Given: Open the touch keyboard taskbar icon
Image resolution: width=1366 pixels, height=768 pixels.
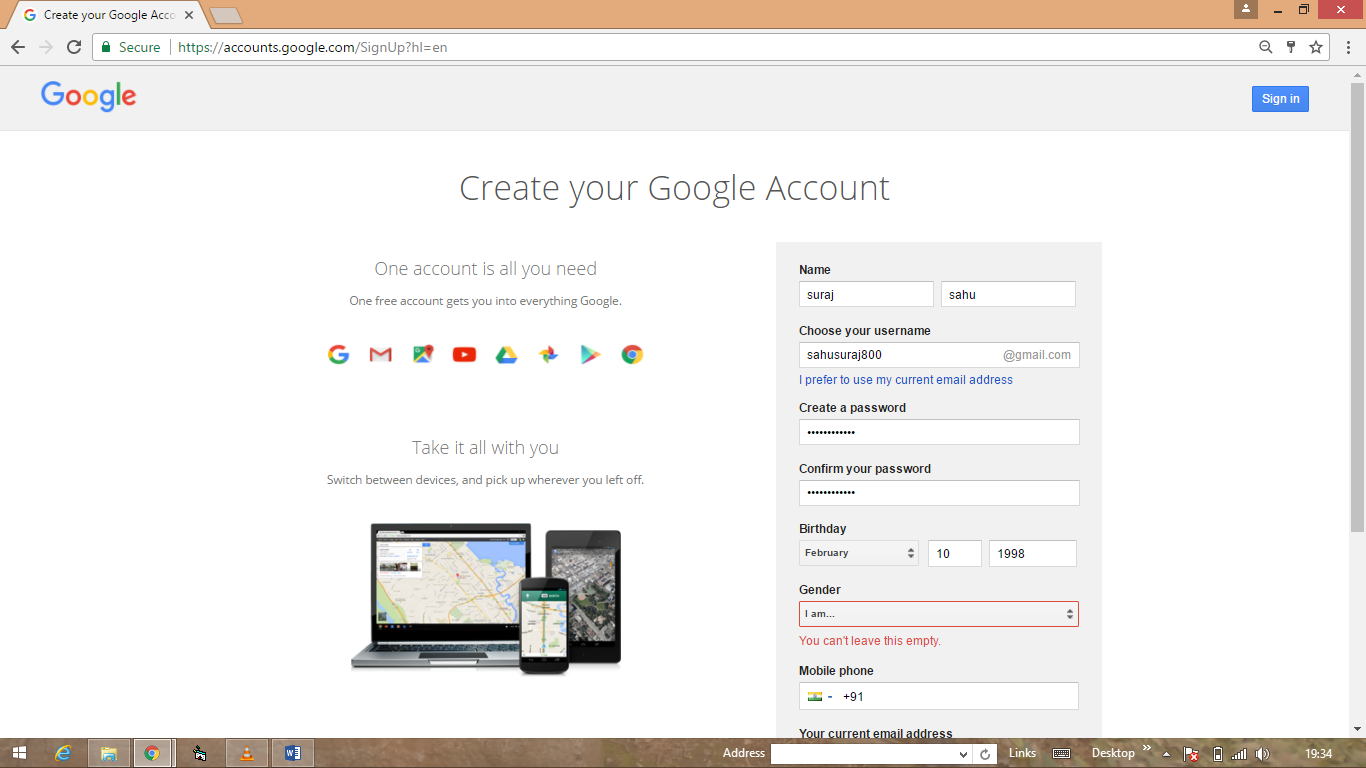Looking at the screenshot, I should pos(1061,753).
